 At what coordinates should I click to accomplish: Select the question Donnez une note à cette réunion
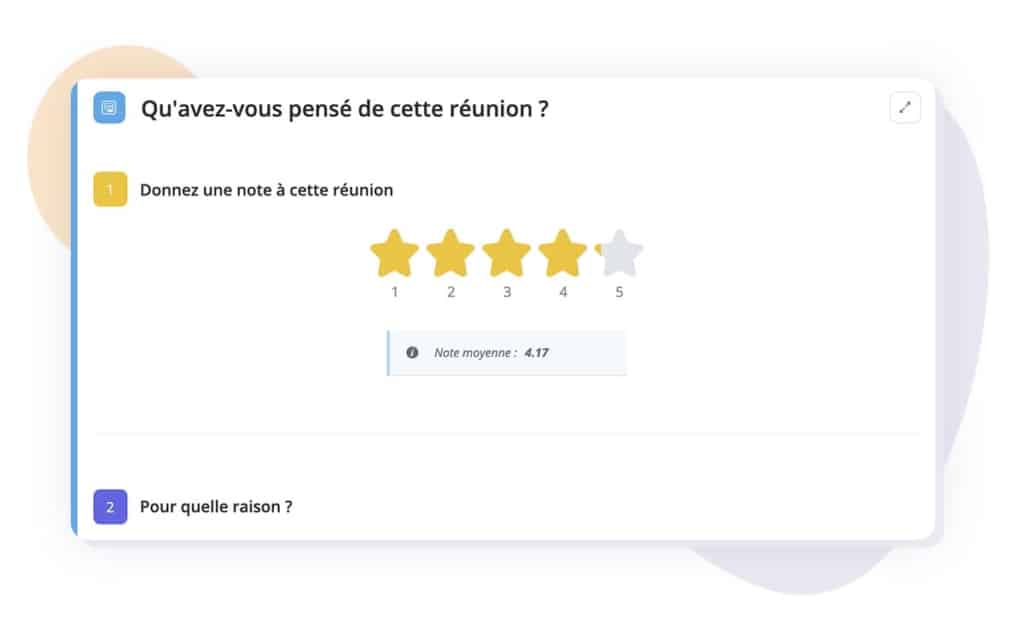266,190
